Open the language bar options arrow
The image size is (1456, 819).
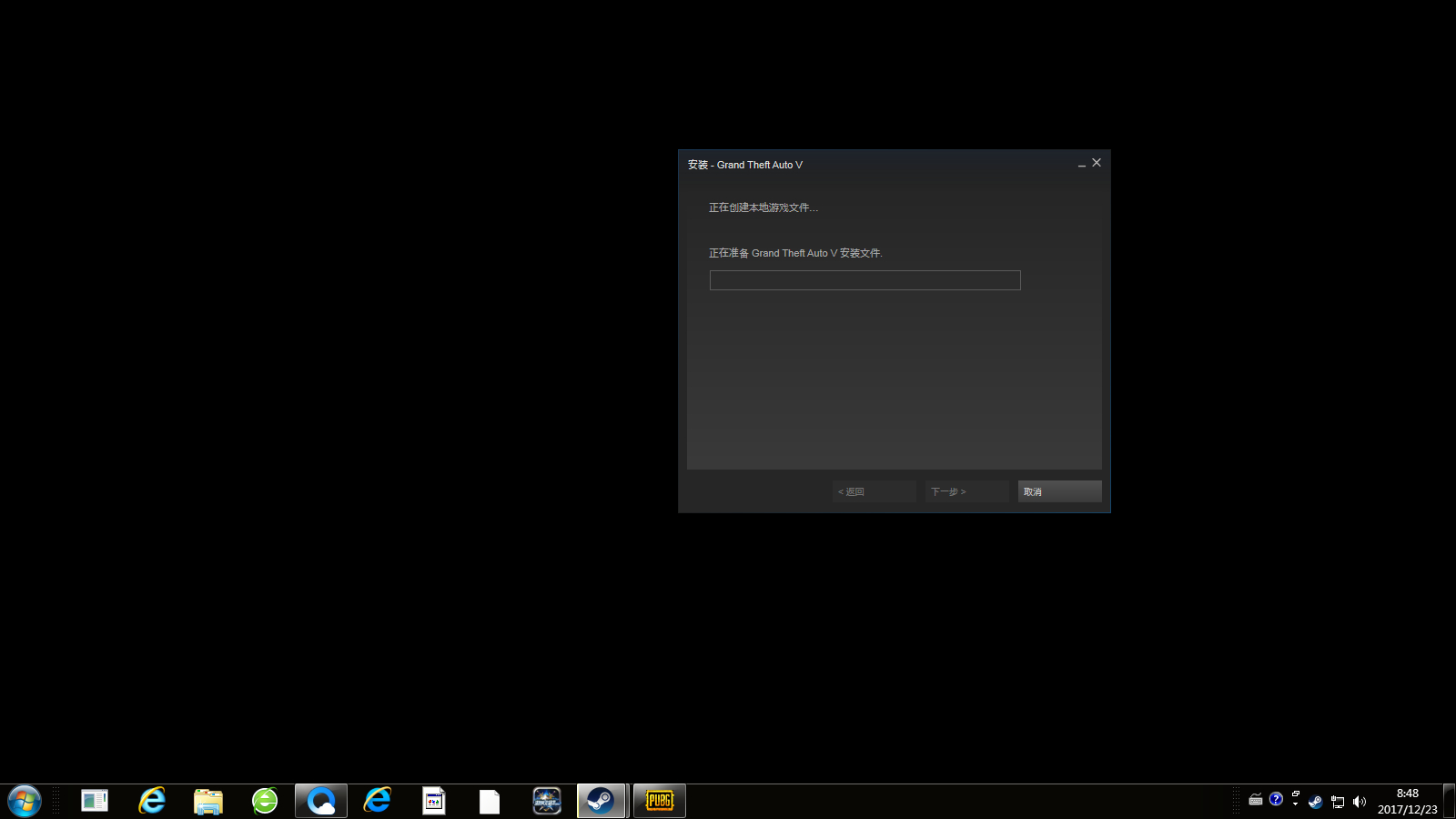(x=1296, y=804)
